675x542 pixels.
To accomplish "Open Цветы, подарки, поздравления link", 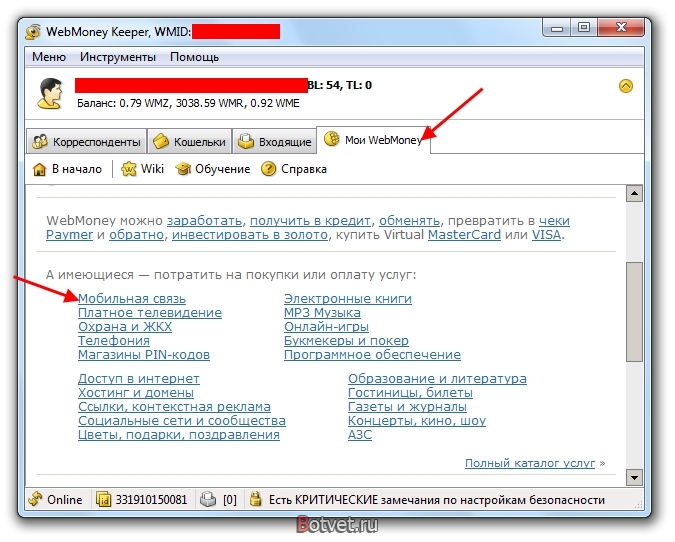I will coord(179,435).
